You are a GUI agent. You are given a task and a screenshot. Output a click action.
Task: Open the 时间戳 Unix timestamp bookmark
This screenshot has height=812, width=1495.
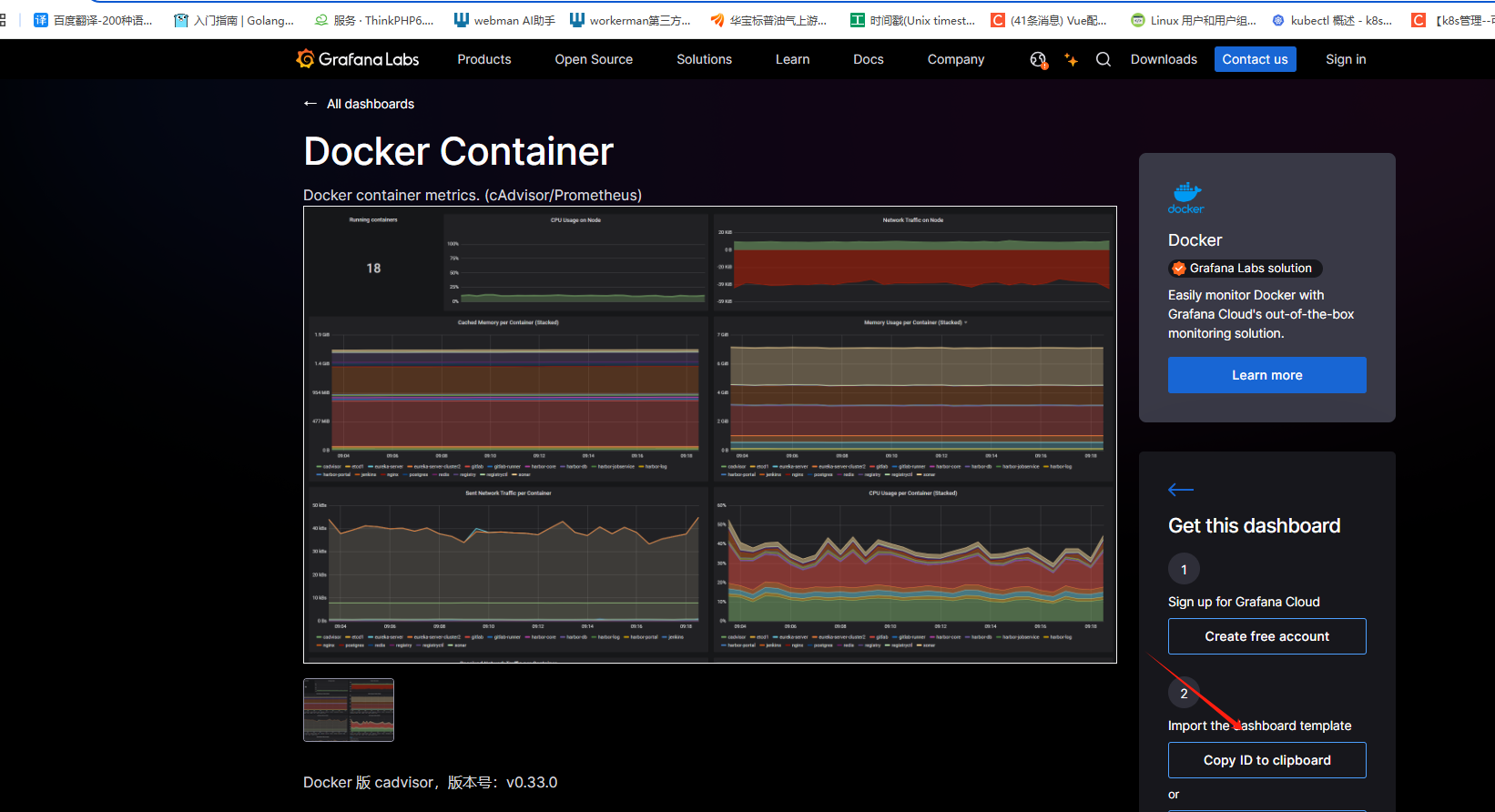click(912, 20)
